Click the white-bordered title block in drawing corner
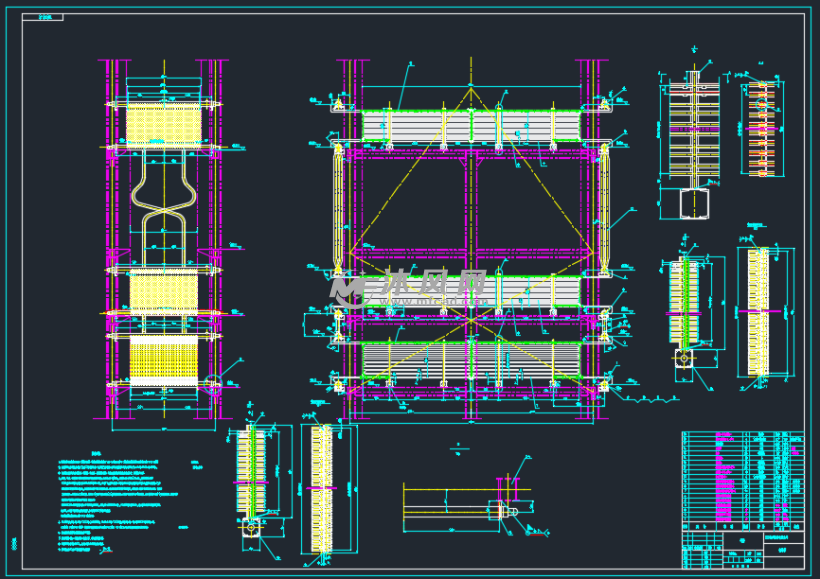The image size is (820, 579). (x=743, y=549)
